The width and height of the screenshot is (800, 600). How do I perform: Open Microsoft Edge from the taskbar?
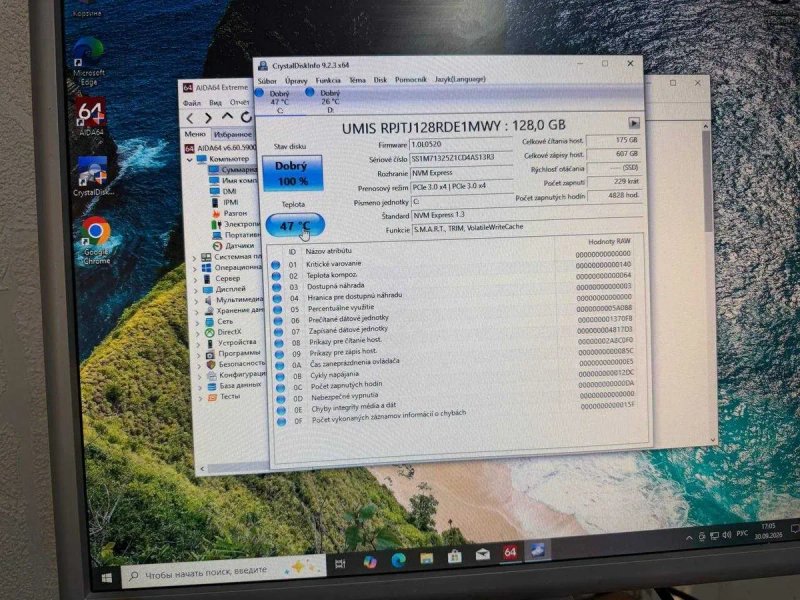[398, 560]
